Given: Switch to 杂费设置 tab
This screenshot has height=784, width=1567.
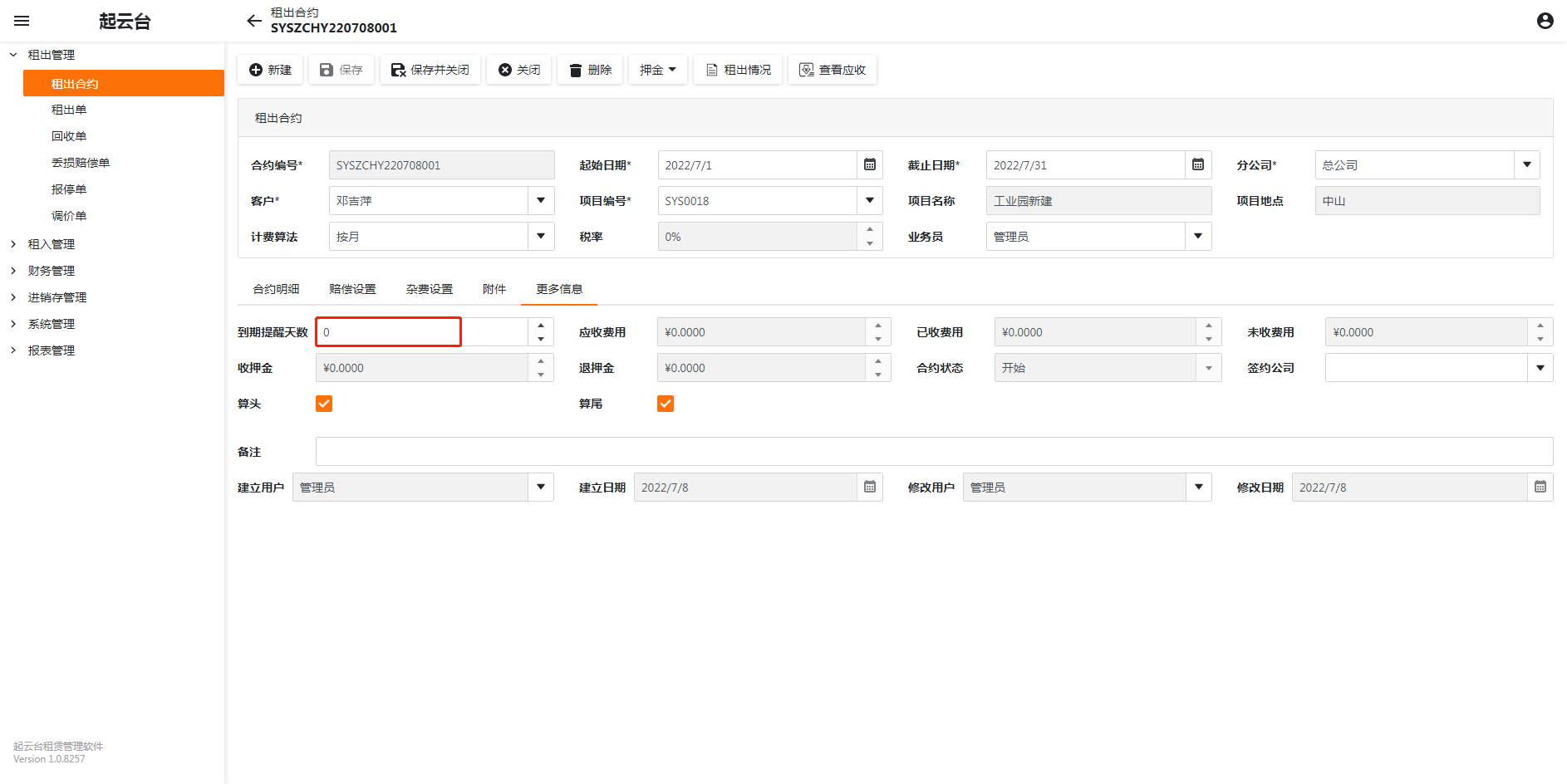Looking at the screenshot, I should [430, 289].
